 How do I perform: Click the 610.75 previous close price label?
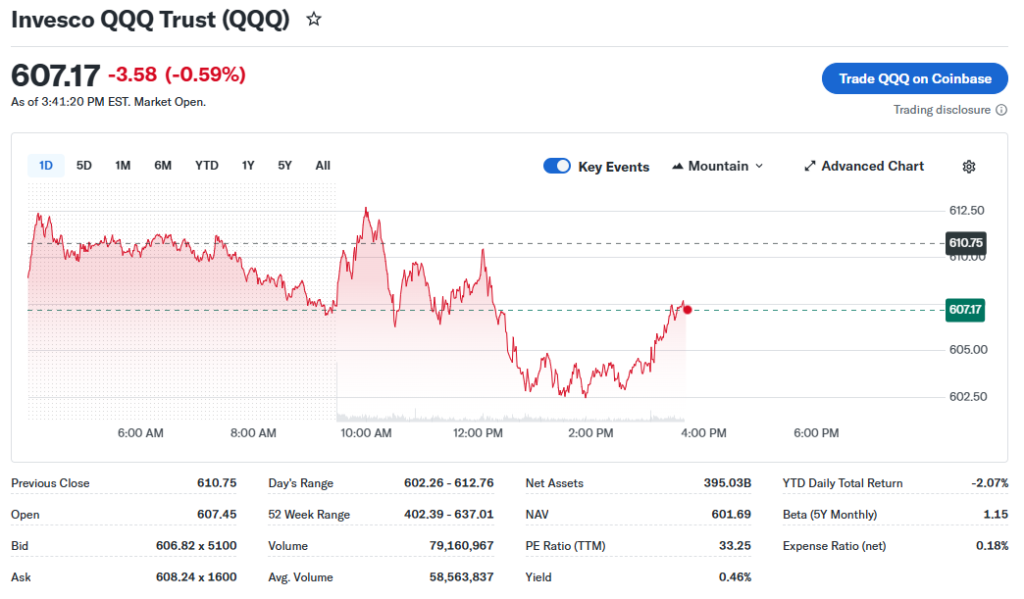click(x=965, y=243)
